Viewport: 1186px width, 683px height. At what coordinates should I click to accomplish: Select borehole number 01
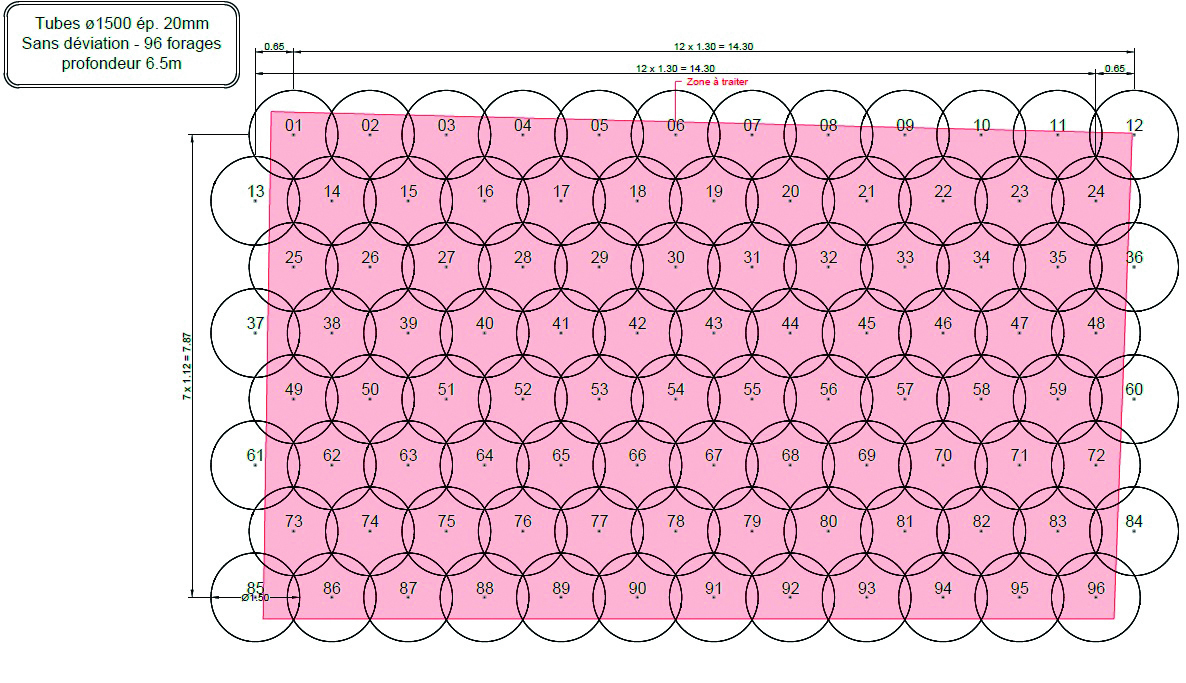click(x=293, y=126)
